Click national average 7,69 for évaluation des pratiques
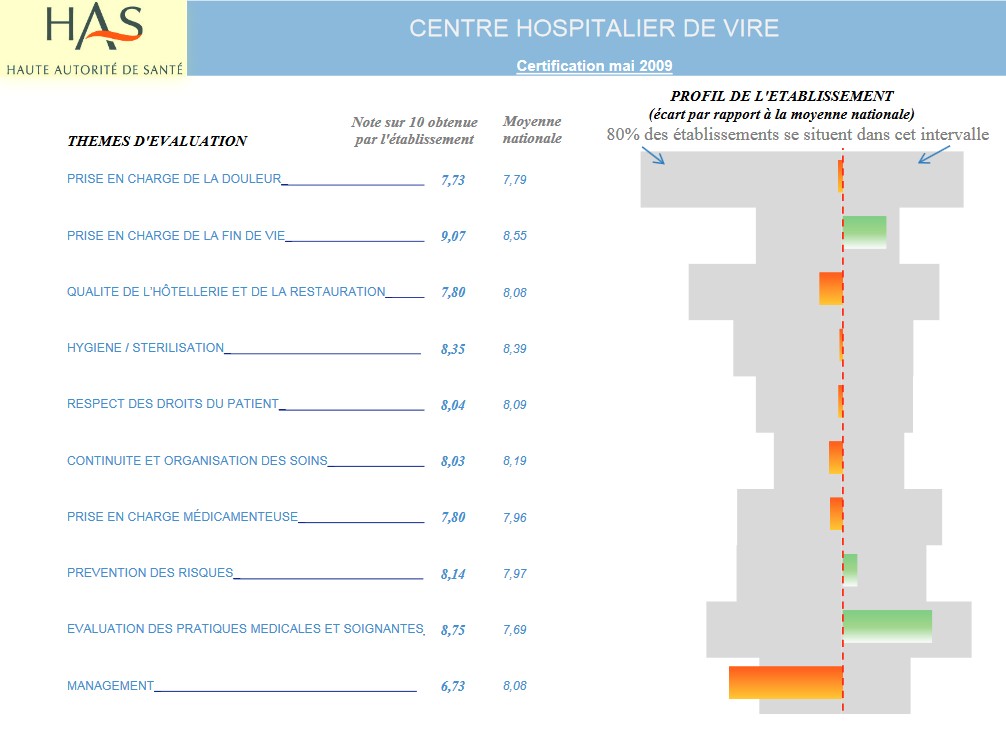The height and width of the screenshot is (732, 1006). click(515, 629)
